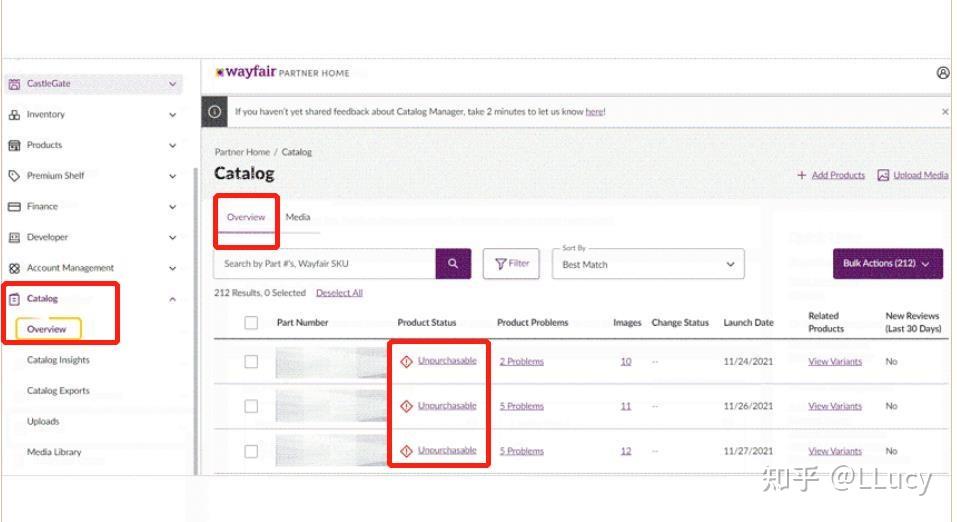Viewport: 957px width, 522px height.
Task: Switch to the Media tab
Action: coord(297,217)
